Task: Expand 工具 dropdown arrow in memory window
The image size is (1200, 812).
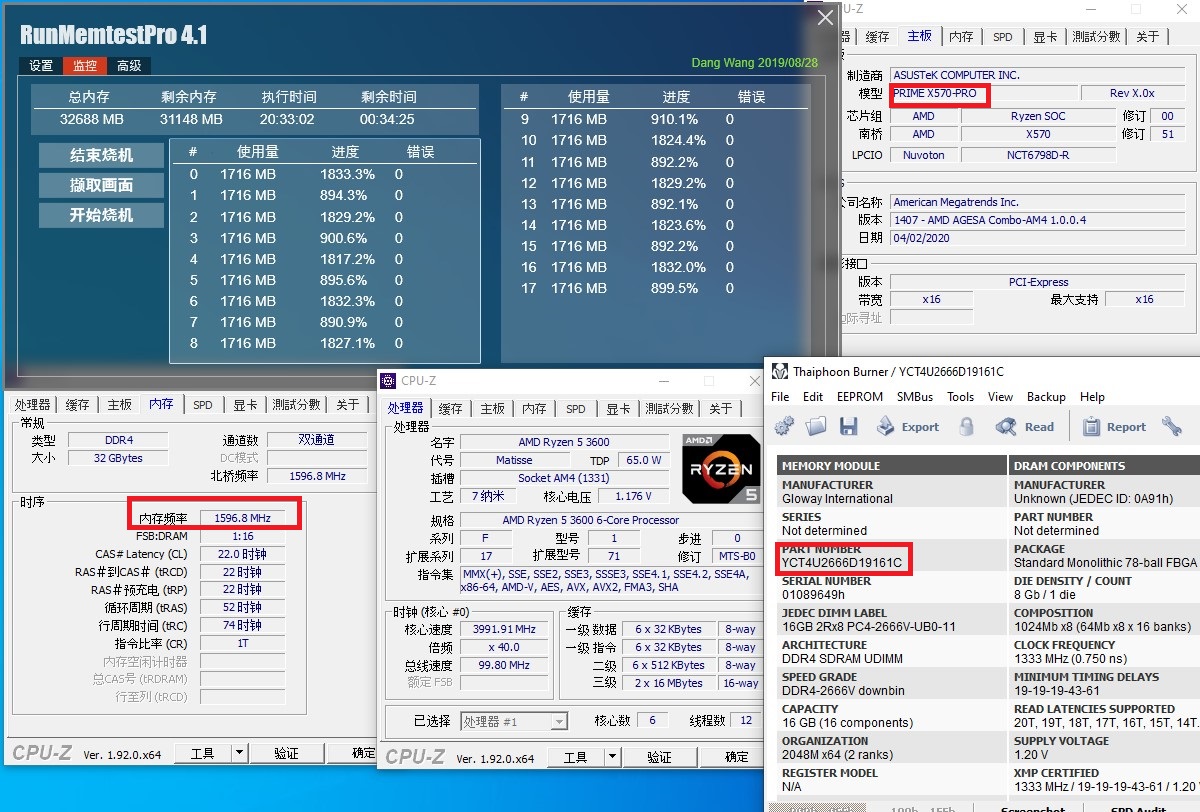Action: (x=239, y=753)
